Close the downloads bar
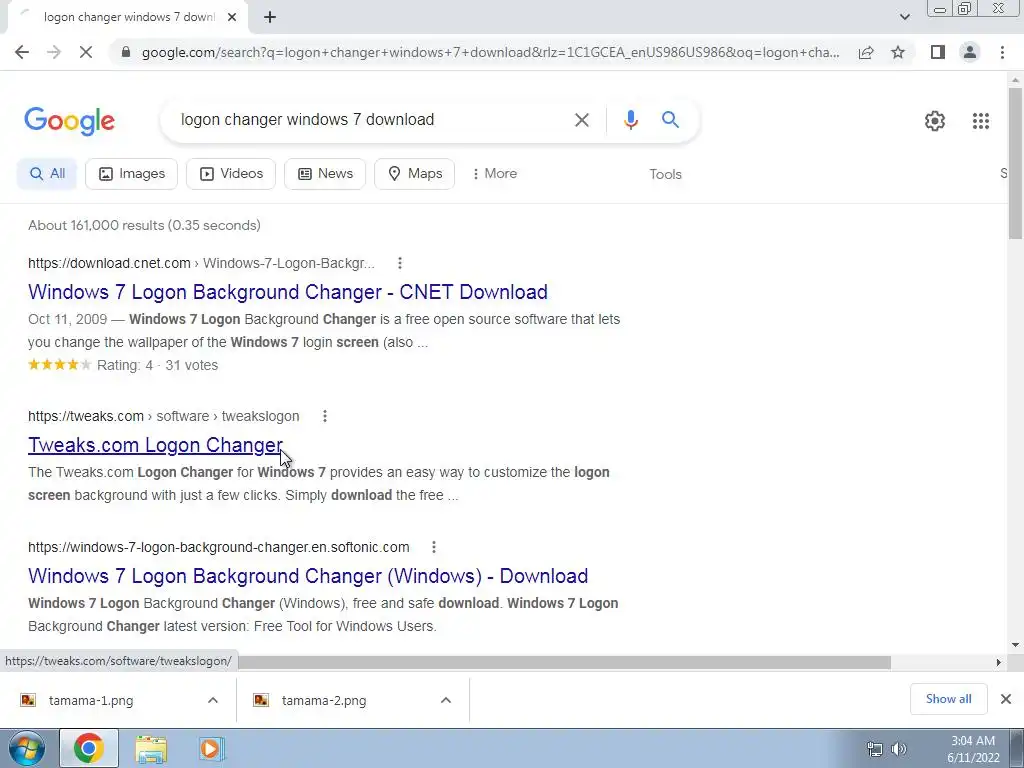This screenshot has height=768, width=1024. pos(1006,699)
